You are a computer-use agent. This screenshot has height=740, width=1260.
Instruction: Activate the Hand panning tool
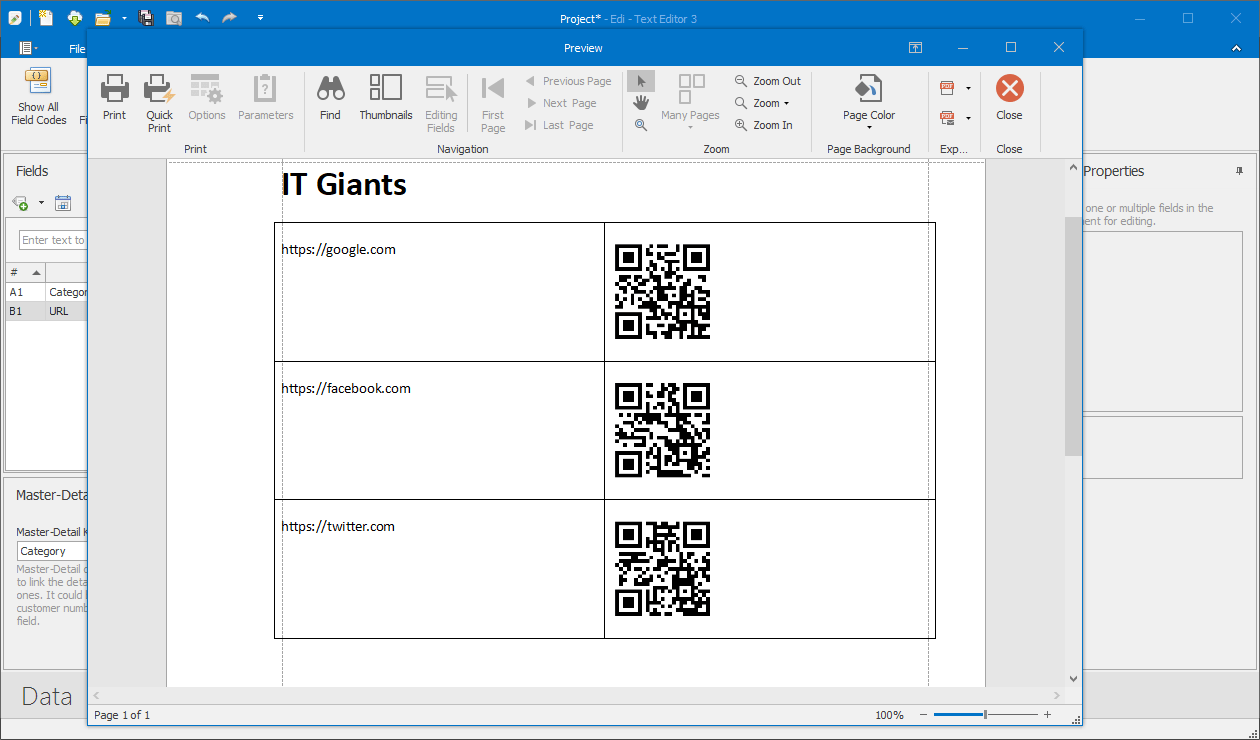tap(640, 102)
